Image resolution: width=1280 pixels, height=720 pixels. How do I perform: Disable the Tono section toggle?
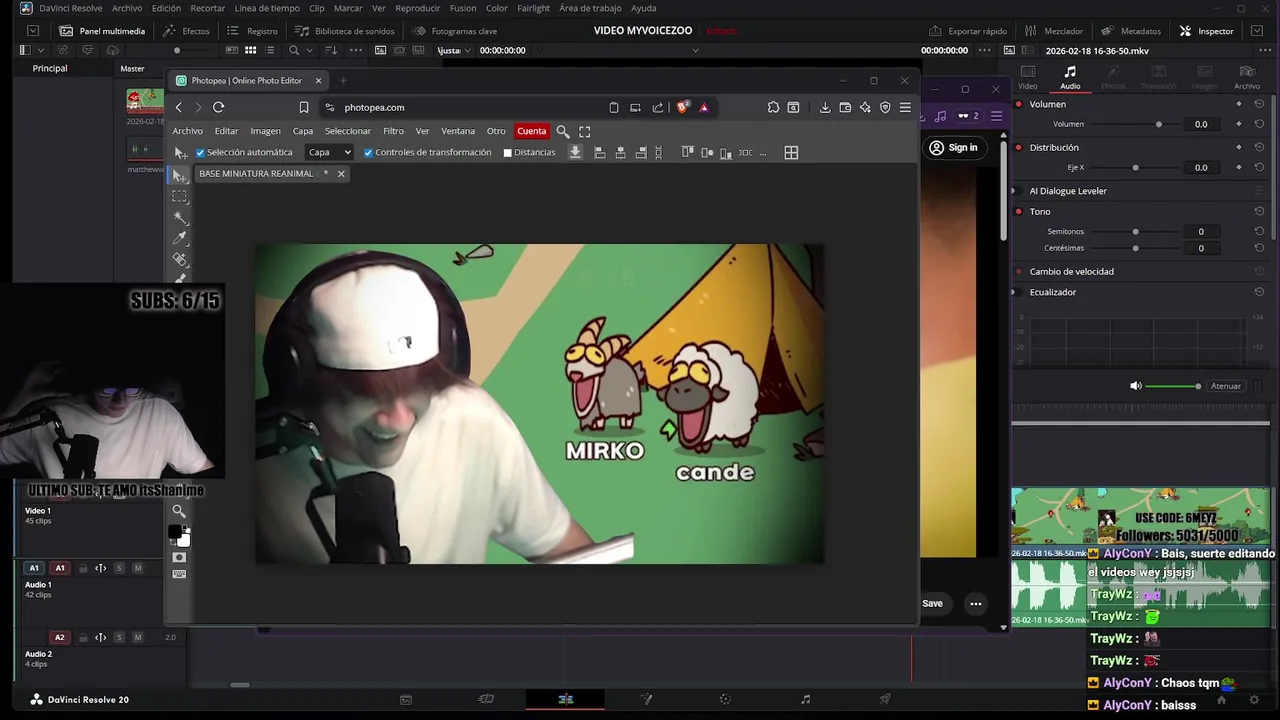pyautogui.click(x=1019, y=211)
